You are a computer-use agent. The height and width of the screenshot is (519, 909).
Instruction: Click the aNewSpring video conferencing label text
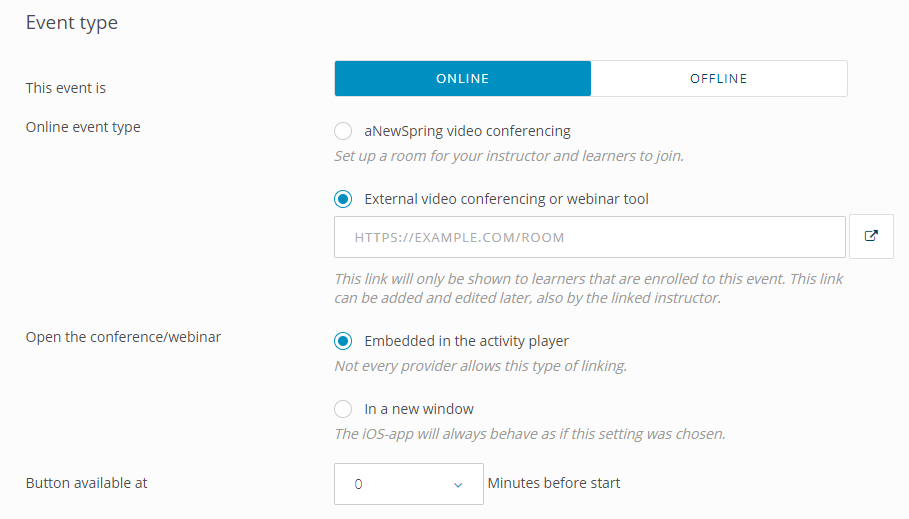(467, 131)
